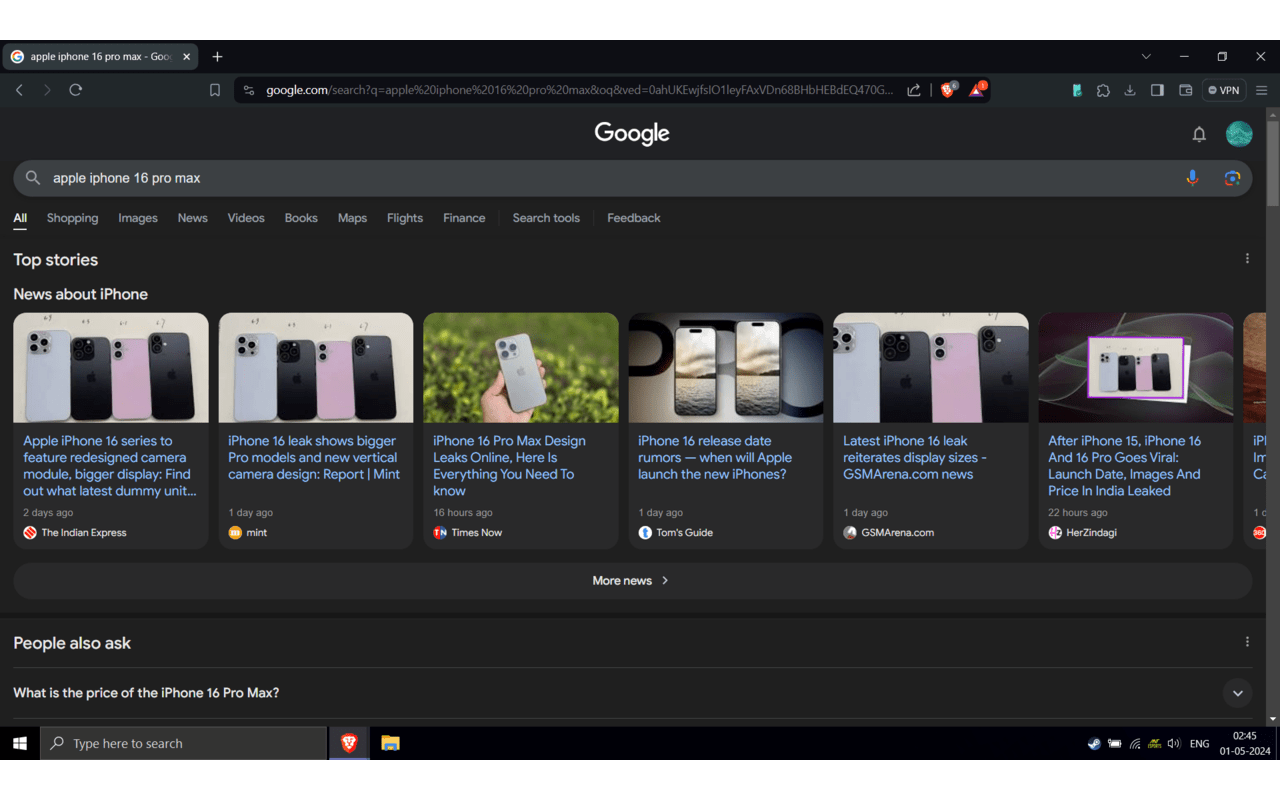Image resolution: width=1280 pixels, height=800 pixels.
Task: Open the browser hamburger menu
Action: 1262,90
